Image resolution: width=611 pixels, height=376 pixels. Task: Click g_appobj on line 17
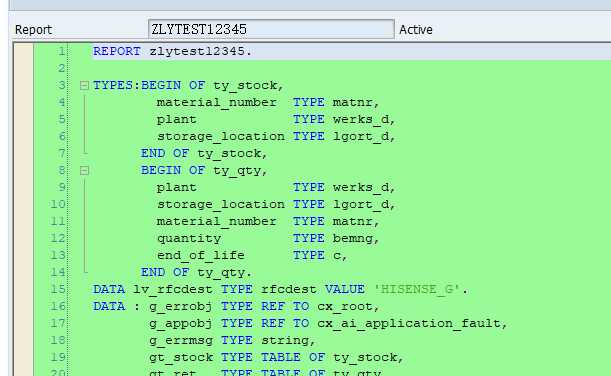181,324
